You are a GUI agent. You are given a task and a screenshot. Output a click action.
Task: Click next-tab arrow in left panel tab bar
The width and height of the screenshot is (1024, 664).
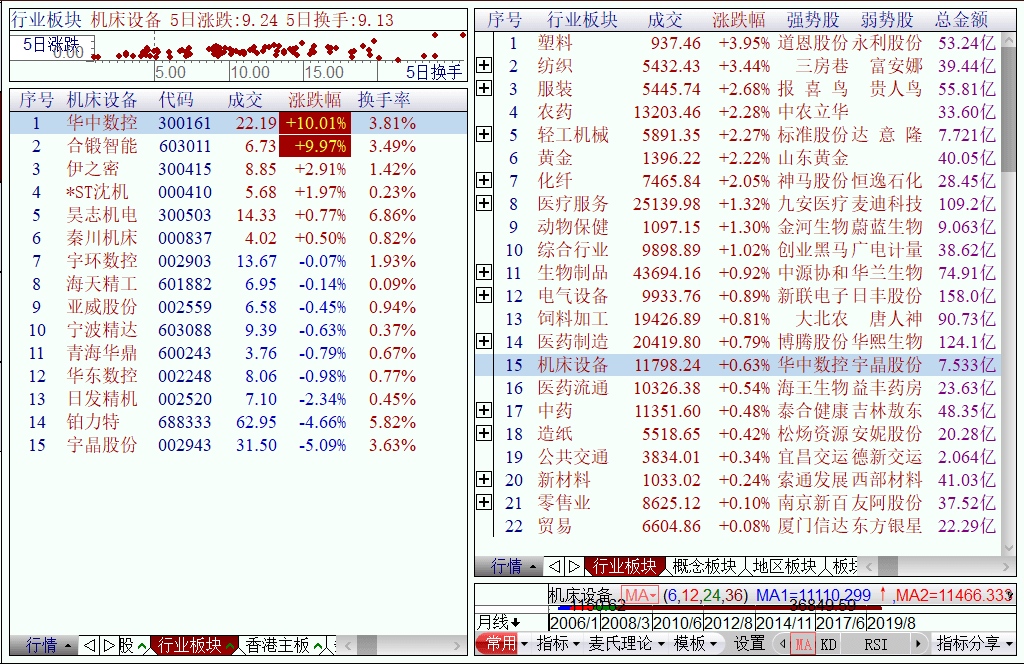pos(109,645)
